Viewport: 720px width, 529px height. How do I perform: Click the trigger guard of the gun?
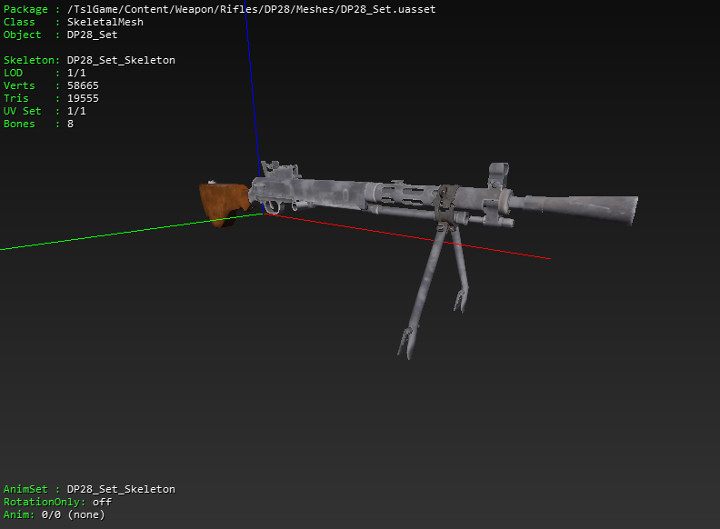coord(270,206)
